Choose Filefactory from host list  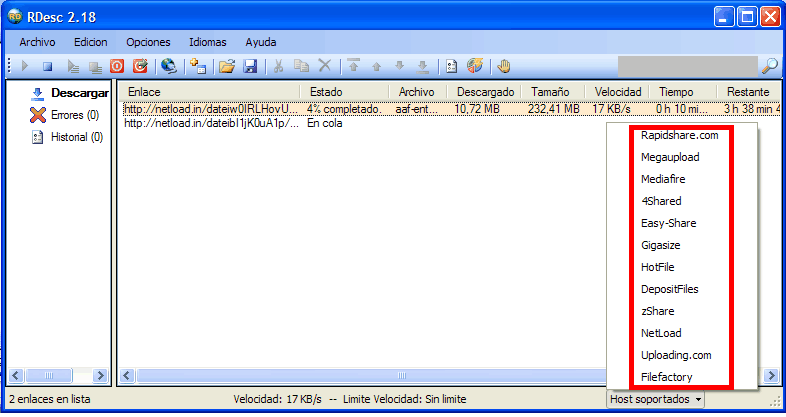667,377
